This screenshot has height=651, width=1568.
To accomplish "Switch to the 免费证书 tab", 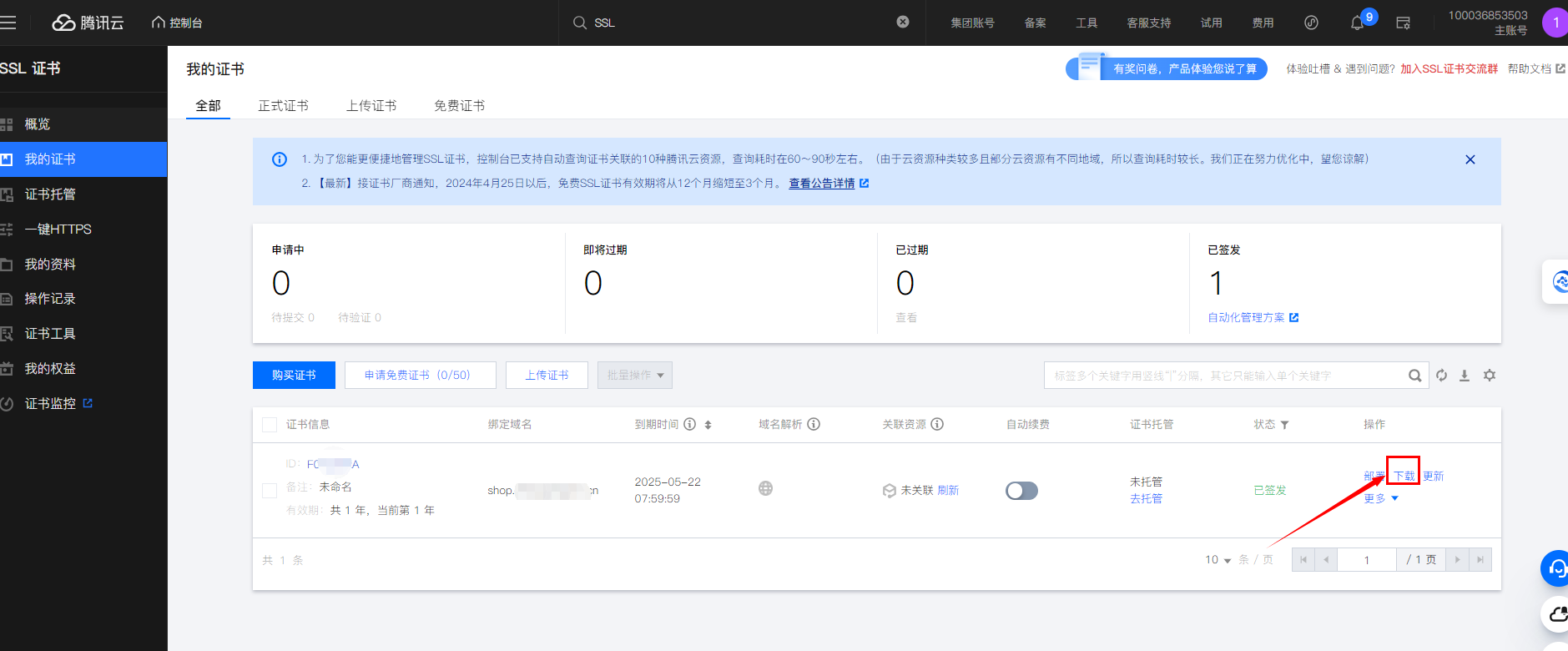I will coord(459,106).
